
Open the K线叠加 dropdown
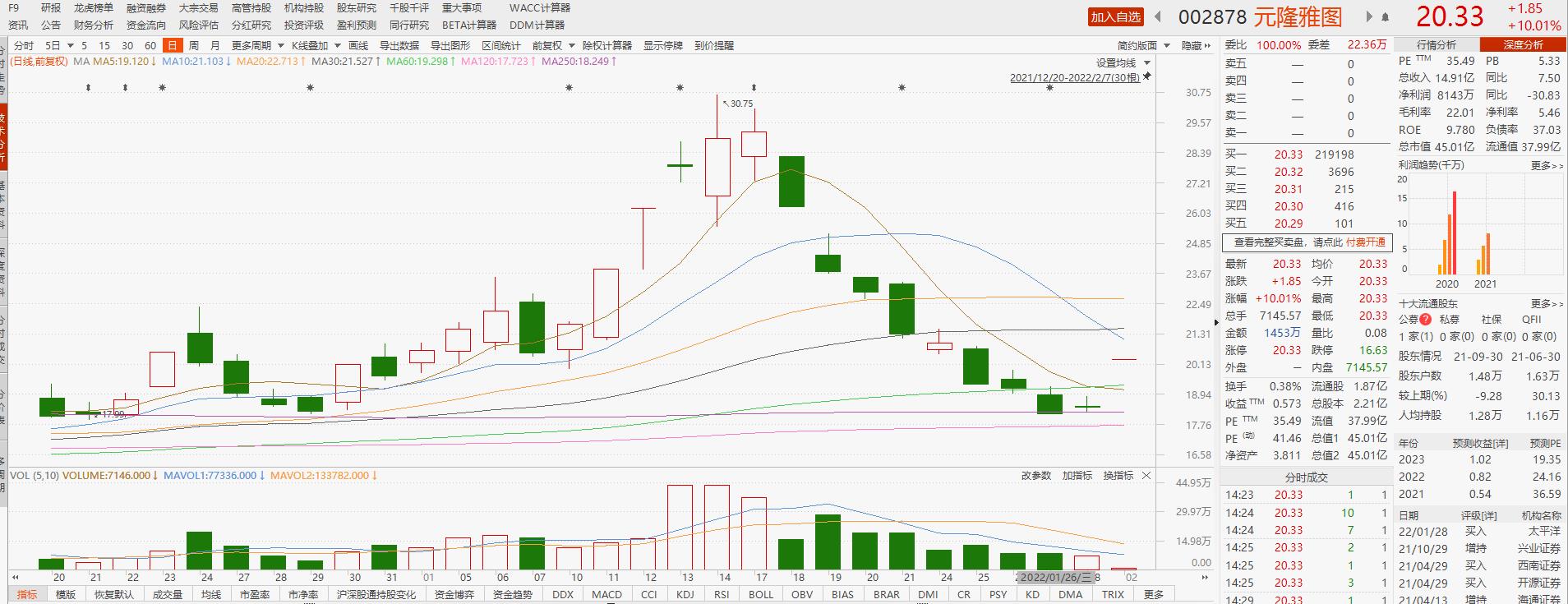click(x=316, y=46)
